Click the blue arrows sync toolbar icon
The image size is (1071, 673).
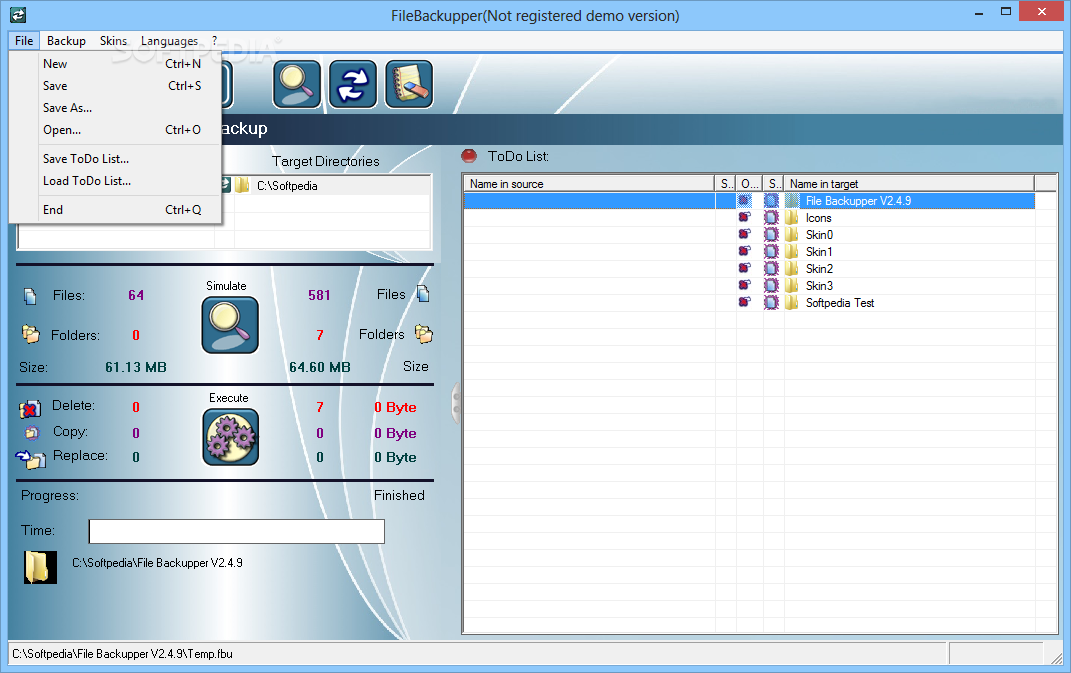[353, 84]
